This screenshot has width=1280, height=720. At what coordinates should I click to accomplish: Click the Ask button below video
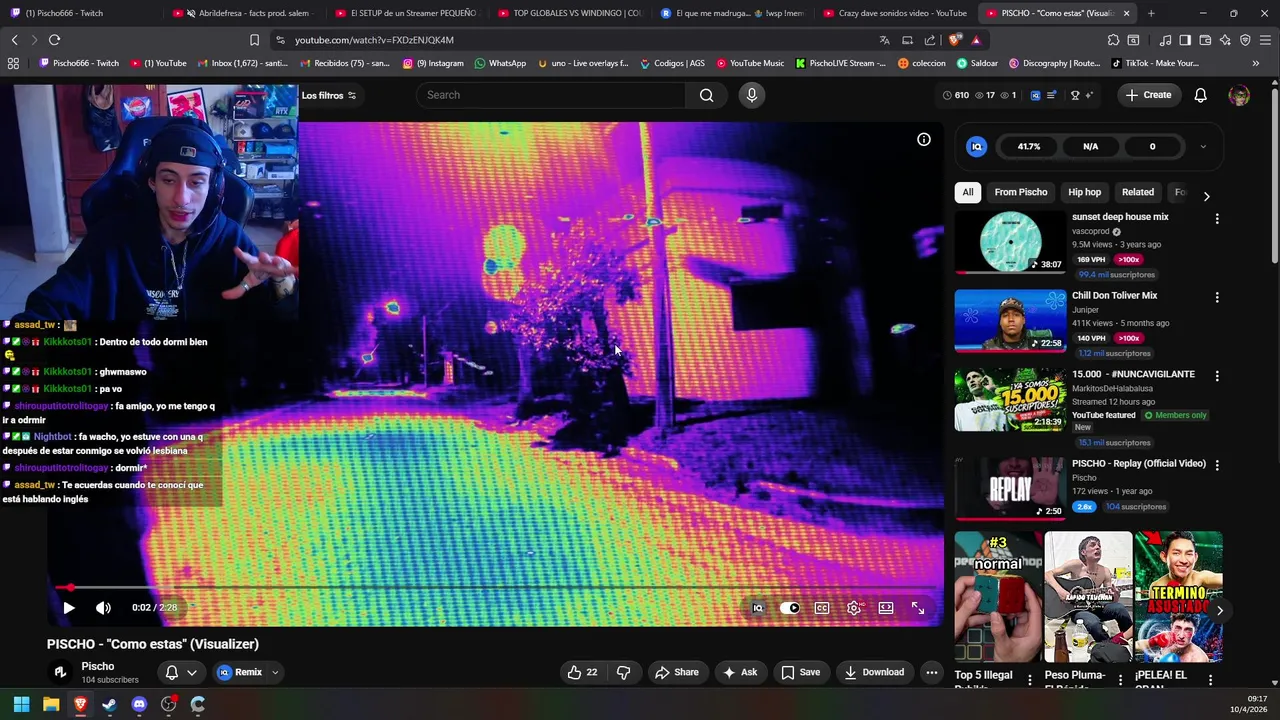(740, 672)
